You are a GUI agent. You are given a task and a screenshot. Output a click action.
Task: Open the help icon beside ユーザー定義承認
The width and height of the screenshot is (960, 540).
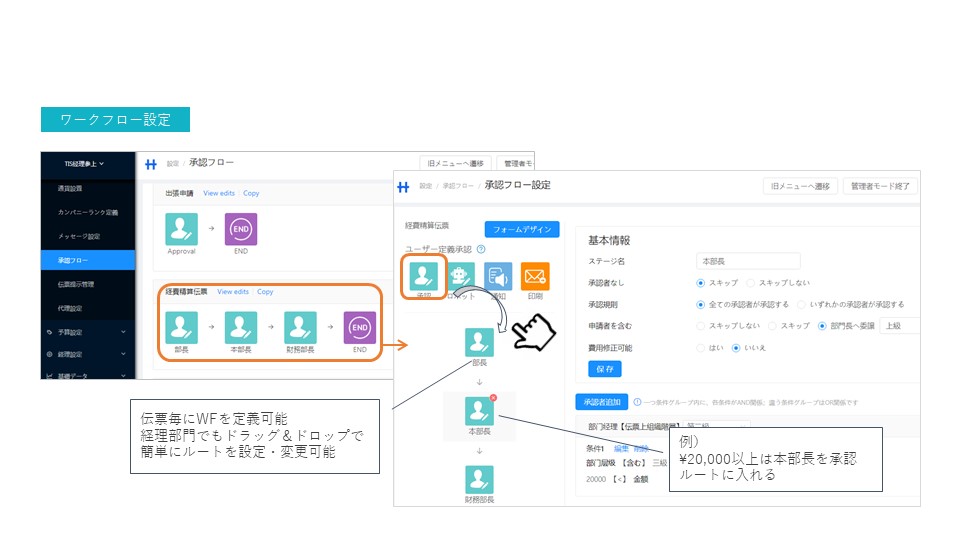pos(481,249)
